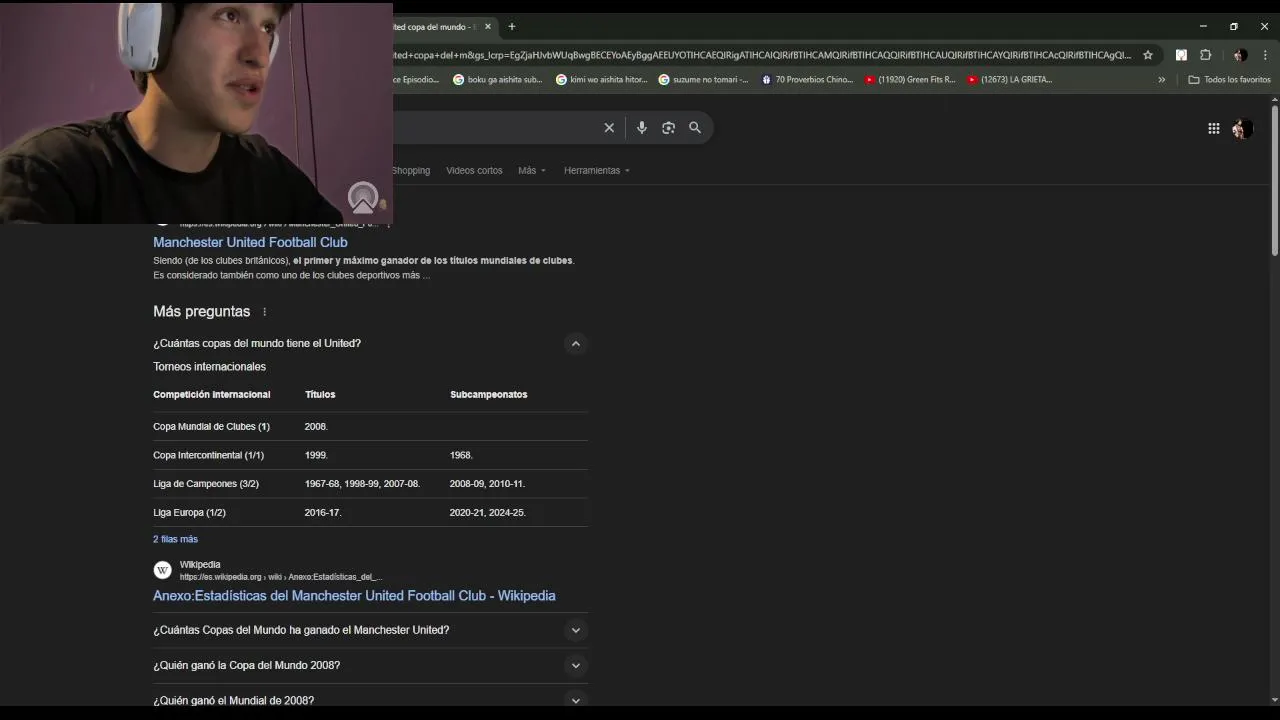Open the '(11920) Green Fits R...' YouTube bookmark
This screenshot has height=720, width=1280.
(910, 80)
